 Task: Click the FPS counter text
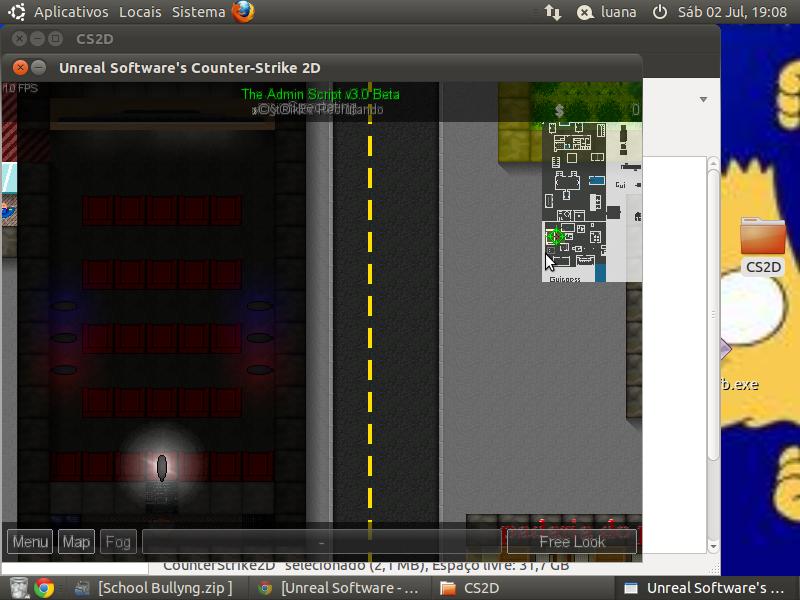pos(21,88)
